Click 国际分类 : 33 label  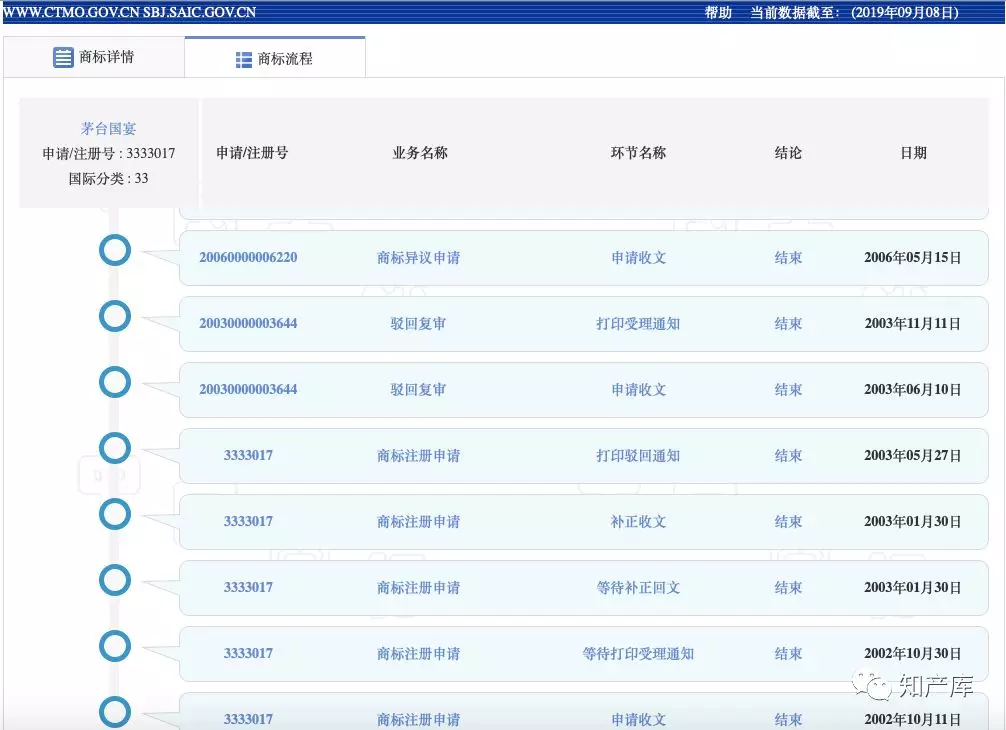(x=108, y=178)
